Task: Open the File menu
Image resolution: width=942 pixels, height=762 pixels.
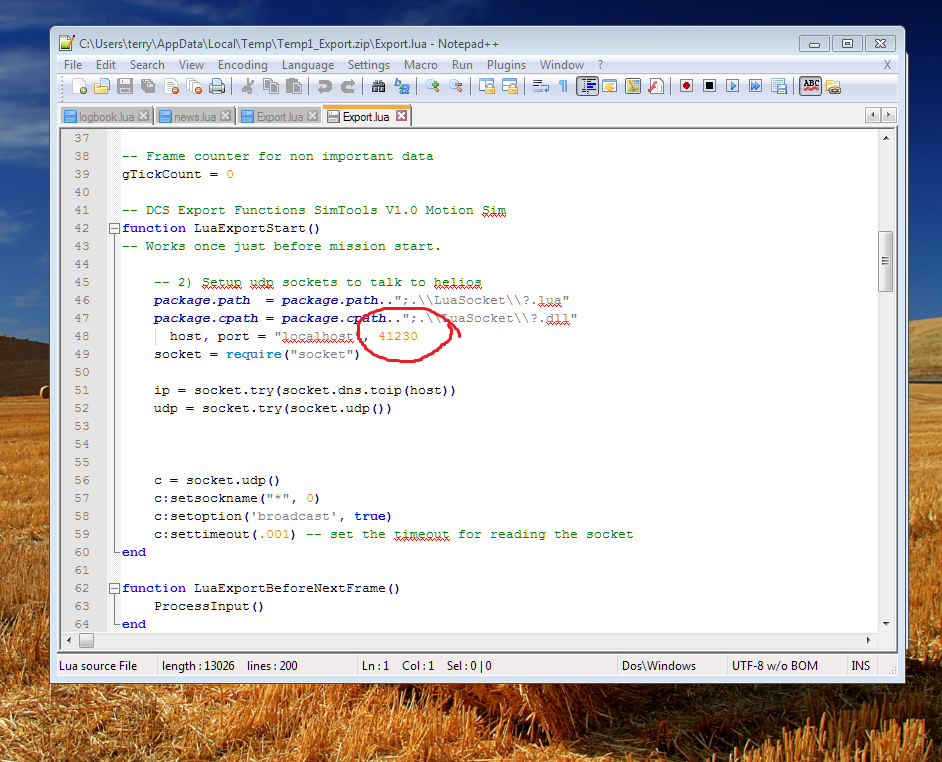Action: (73, 65)
